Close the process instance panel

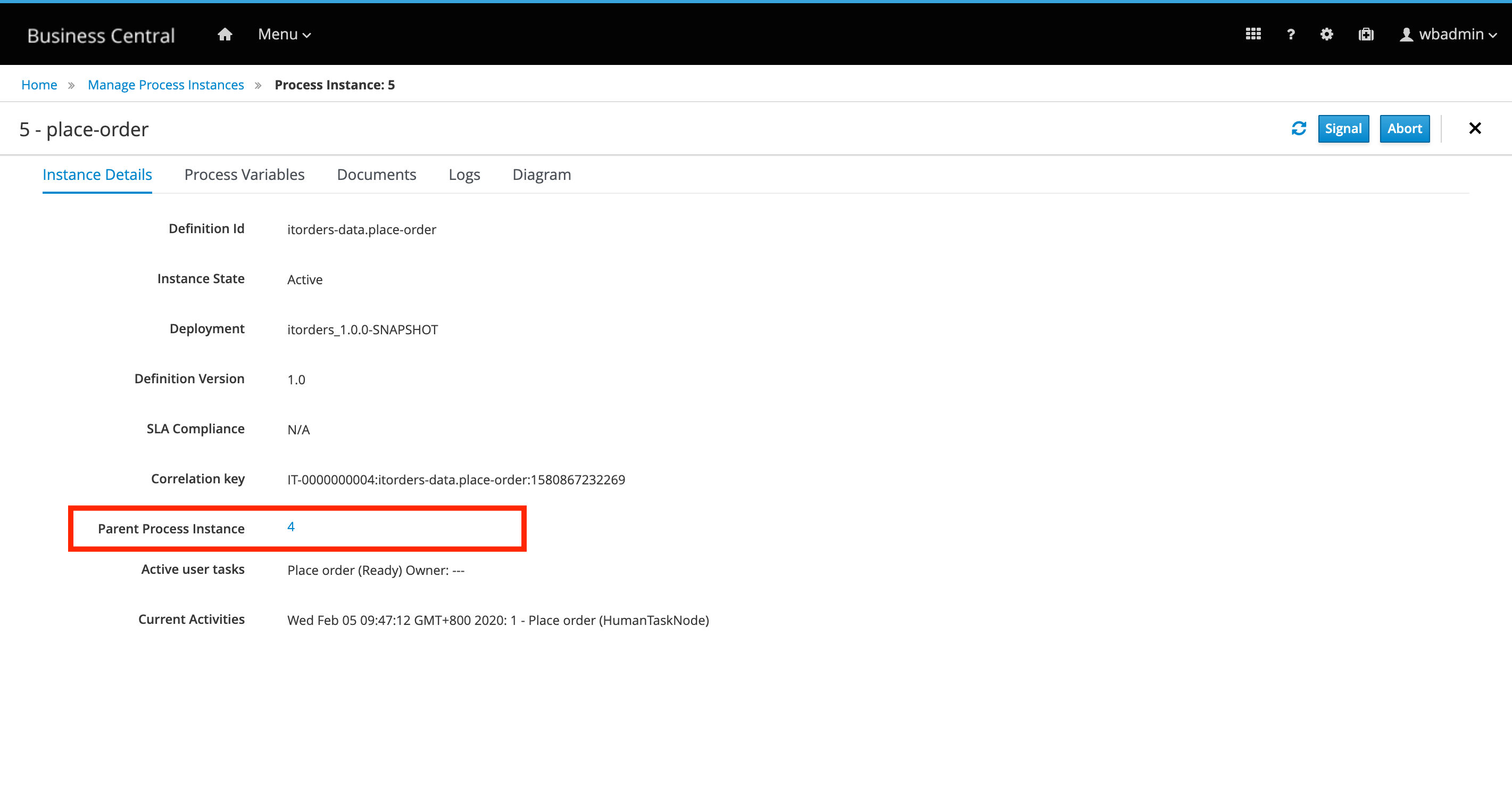tap(1474, 128)
